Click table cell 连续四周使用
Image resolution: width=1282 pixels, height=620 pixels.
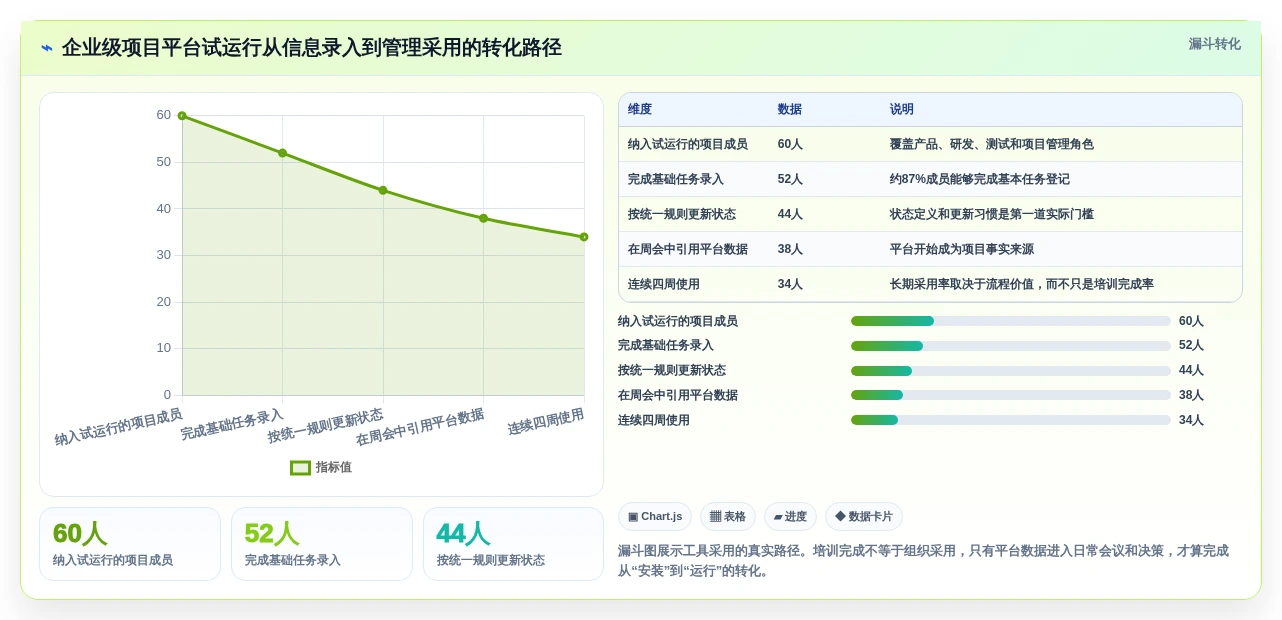coord(664,284)
